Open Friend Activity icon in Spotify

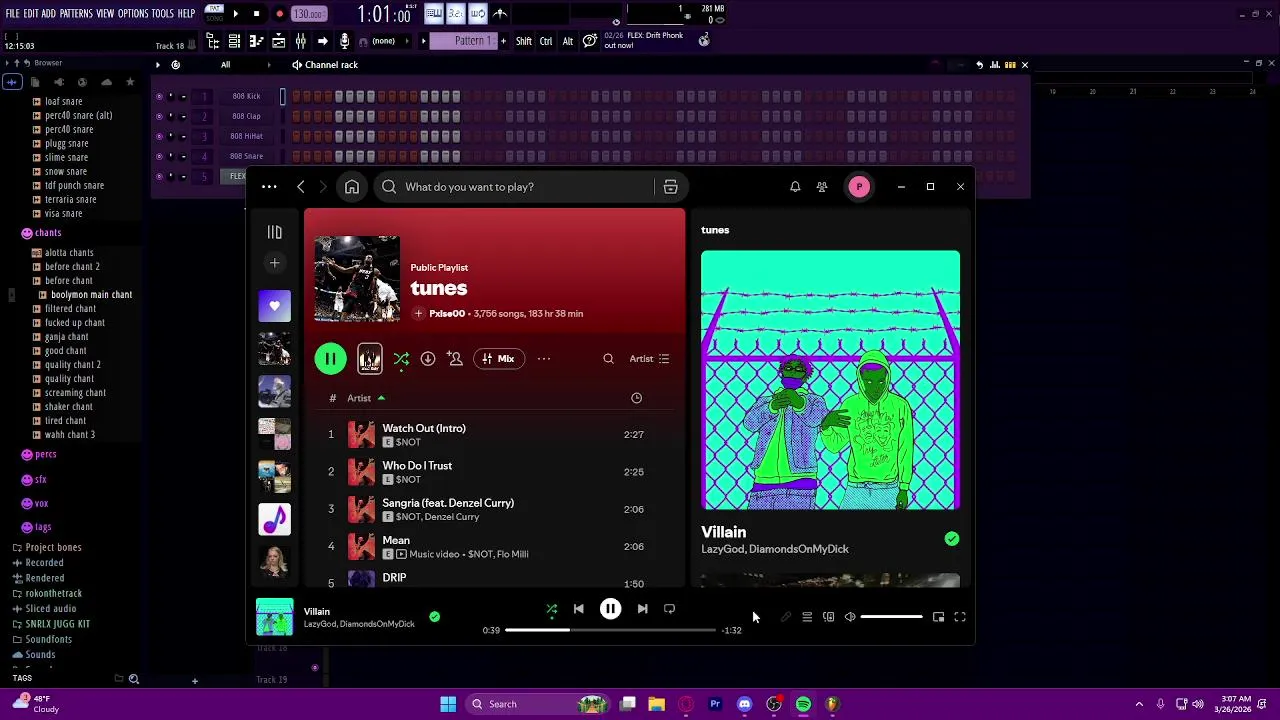click(822, 187)
